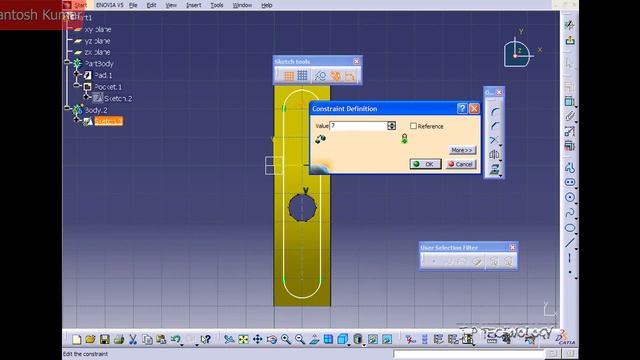
Task: Click the New document icon
Action: pos(76,339)
